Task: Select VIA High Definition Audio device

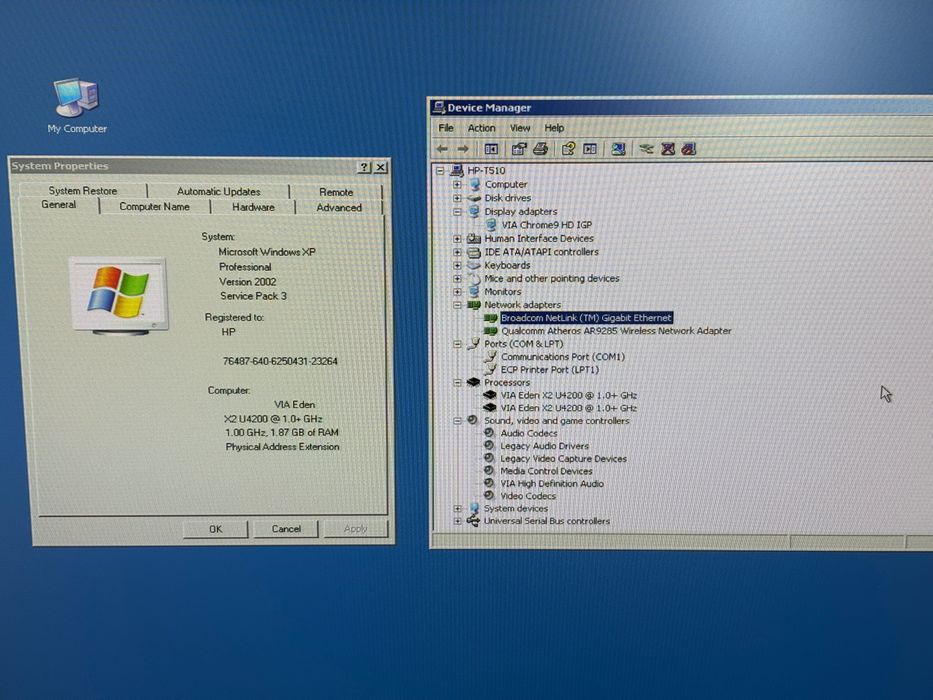Action: pyautogui.click(x=552, y=483)
